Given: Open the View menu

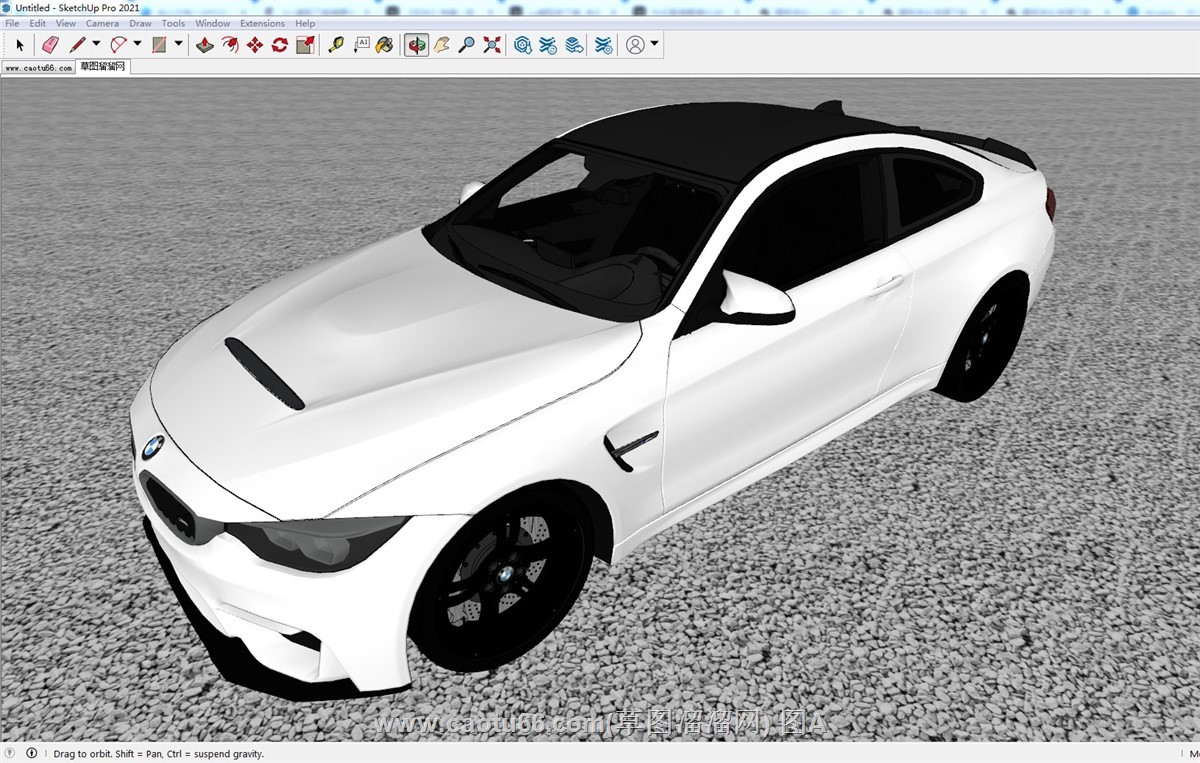Looking at the screenshot, I should [x=65, y=23].
